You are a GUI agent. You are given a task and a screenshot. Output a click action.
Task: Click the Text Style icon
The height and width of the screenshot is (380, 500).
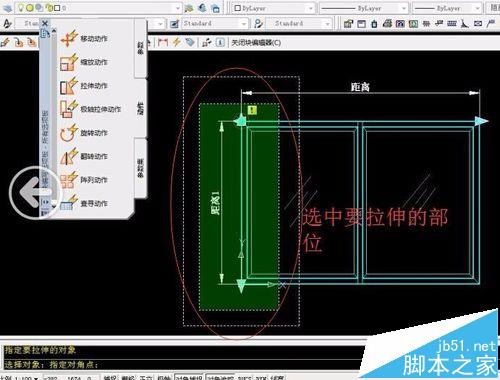pyautogui.click(x=7, y=24)
